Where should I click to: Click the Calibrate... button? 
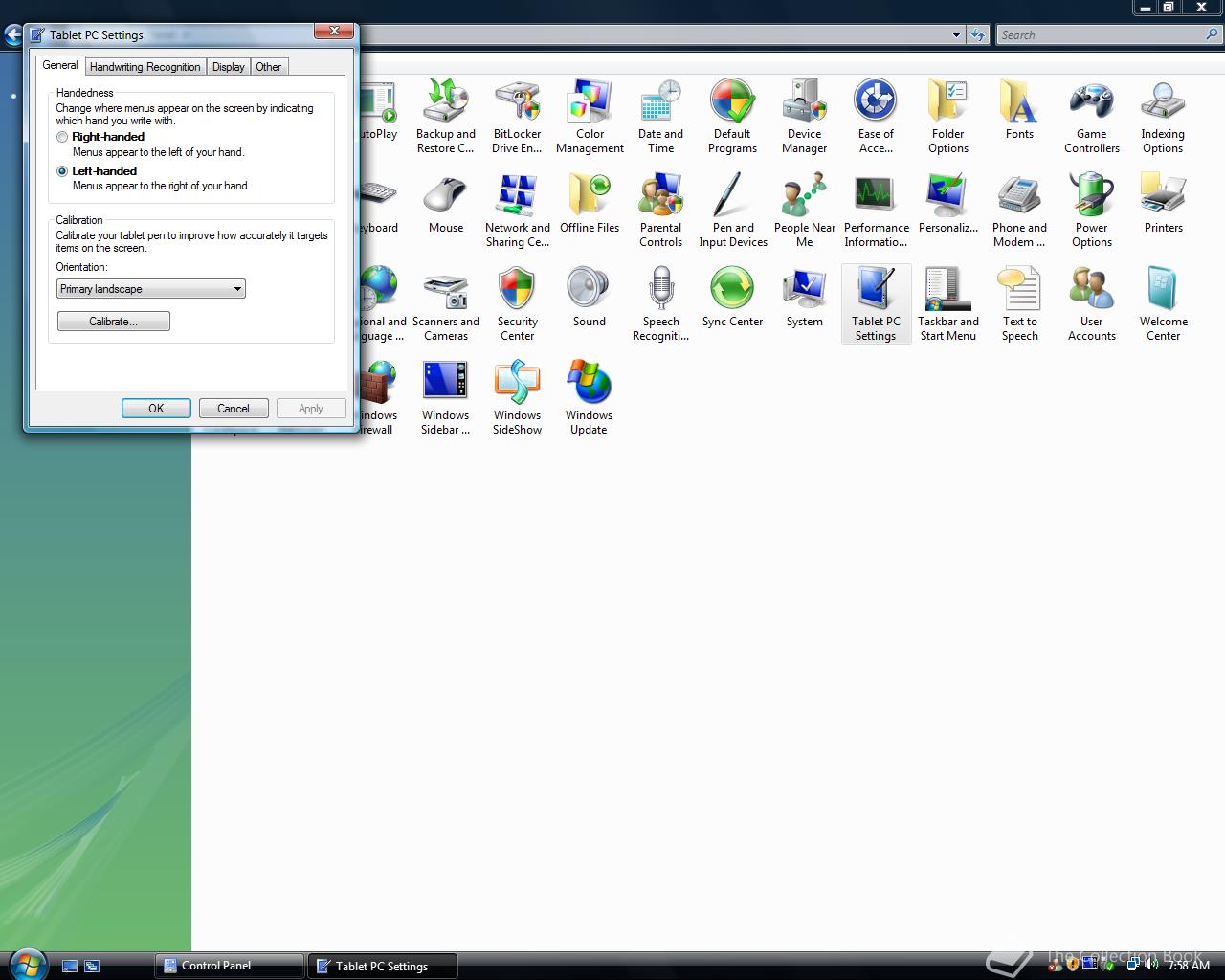114,322
